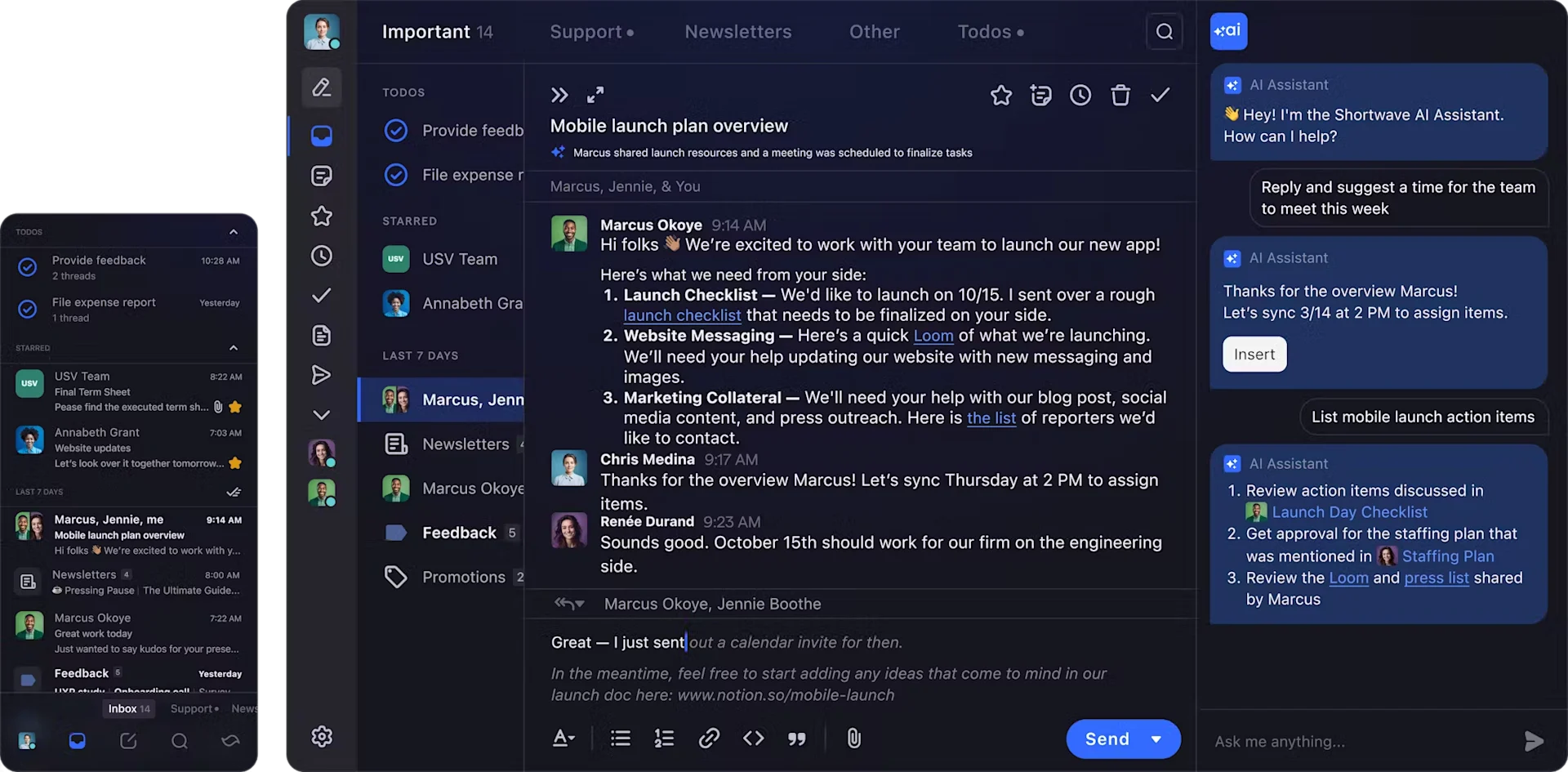Check off the File expense report todo
The image size is (1568, 772).
tap(395, 175)
